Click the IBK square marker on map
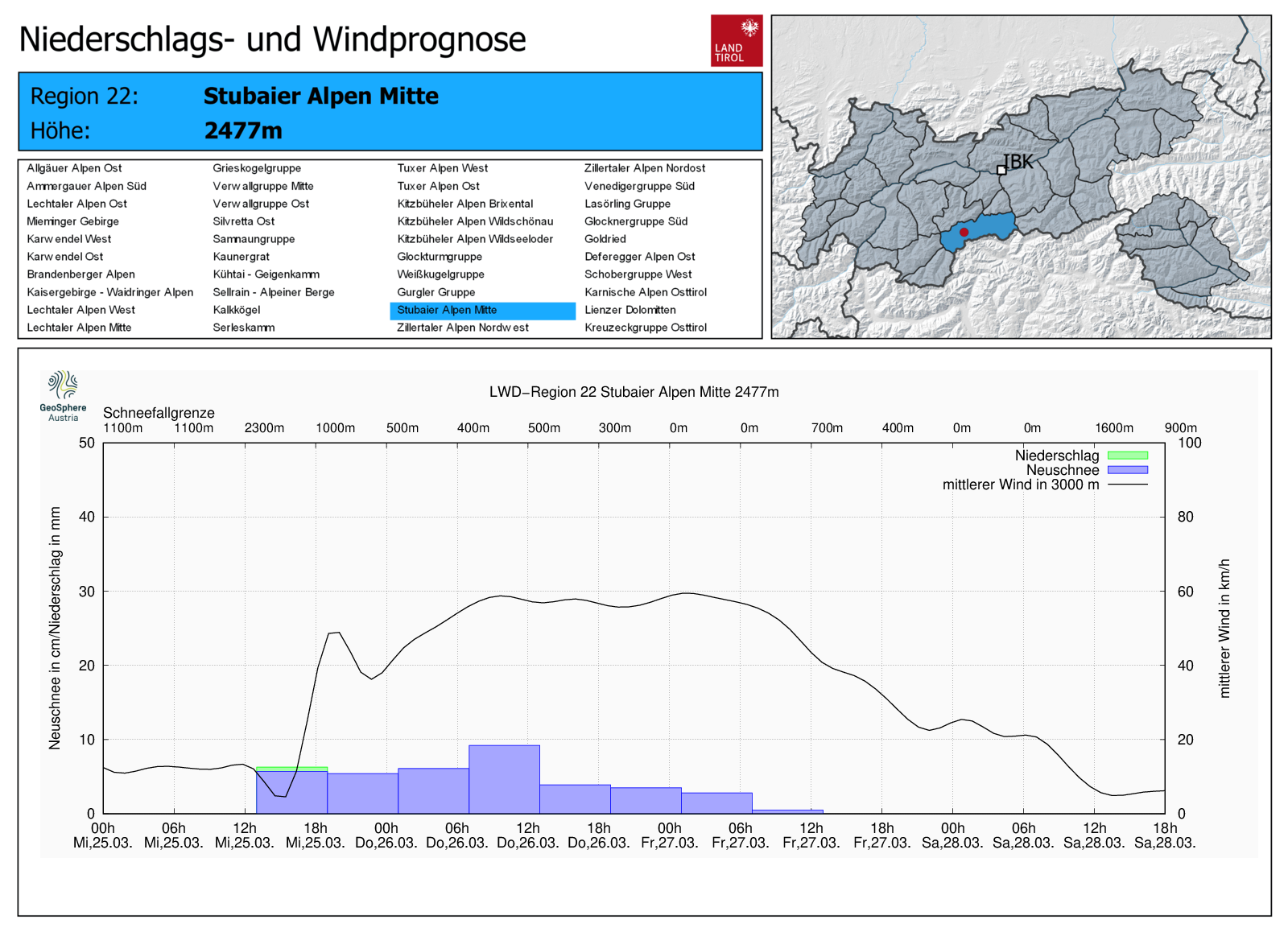Viewport: 1288px width, 928px height. [1001, 170]
